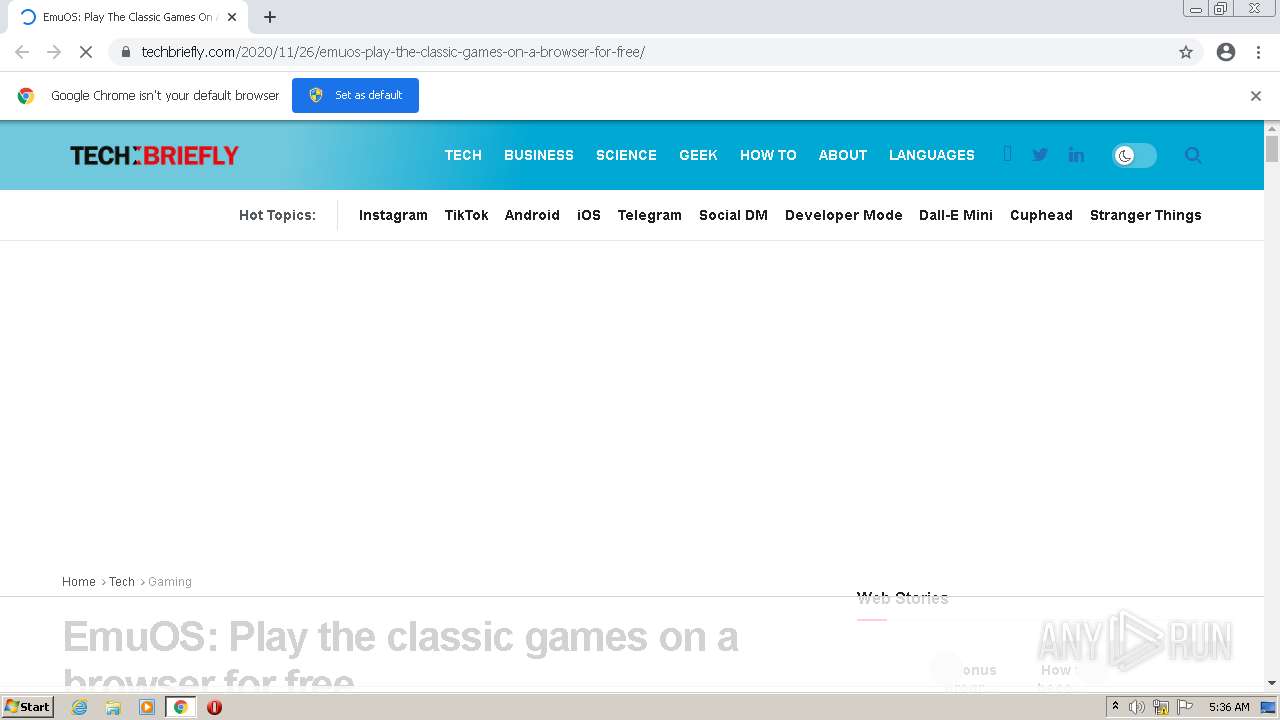Click the scrollbar down arrow
The image size is (1280, 720).
click(1272, 683)
